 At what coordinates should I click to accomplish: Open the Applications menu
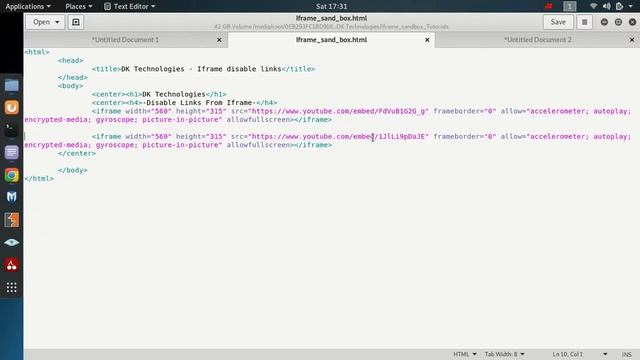[x=28, y=6]
